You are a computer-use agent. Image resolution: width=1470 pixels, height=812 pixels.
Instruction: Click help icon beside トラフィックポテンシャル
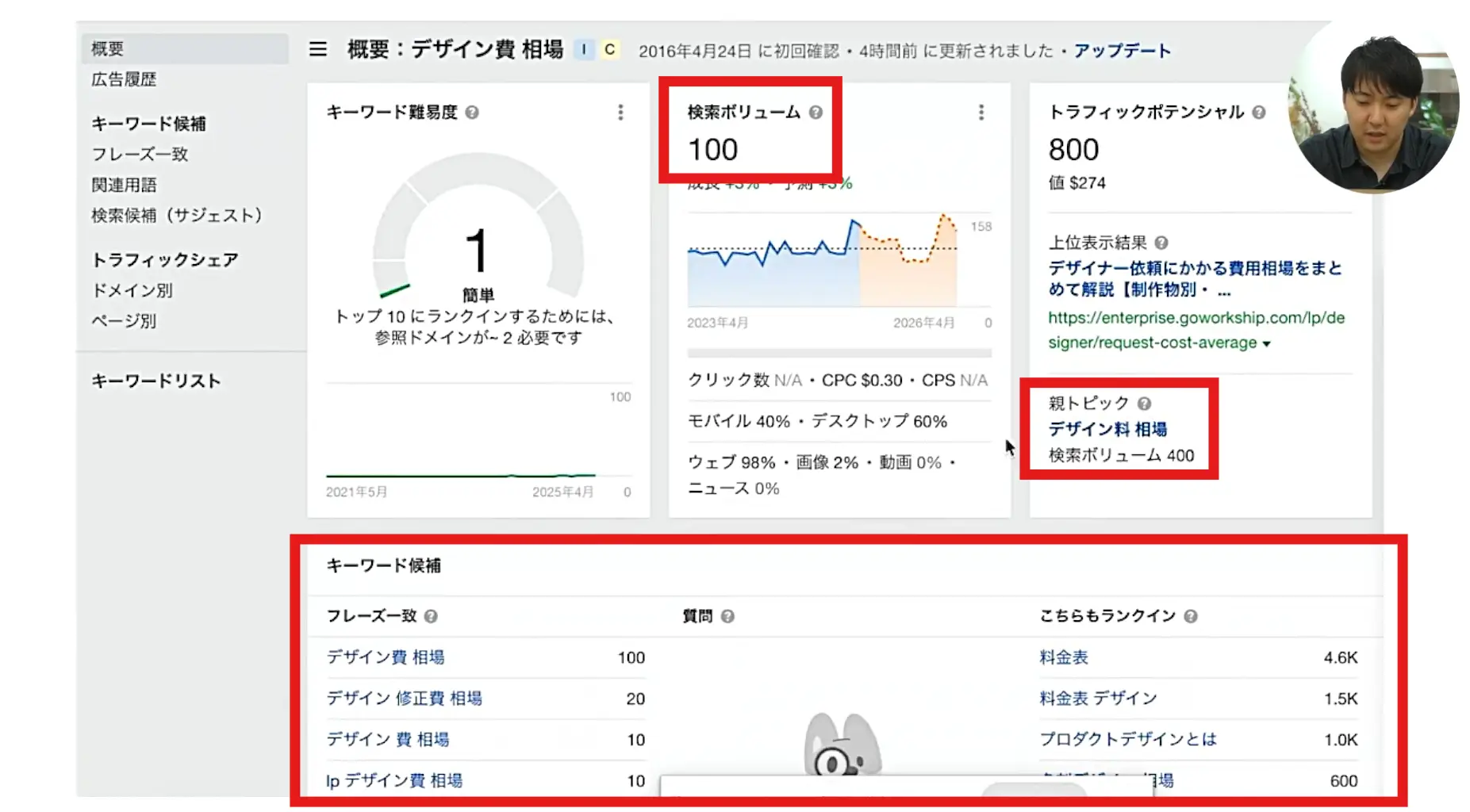pos(1258,113)
